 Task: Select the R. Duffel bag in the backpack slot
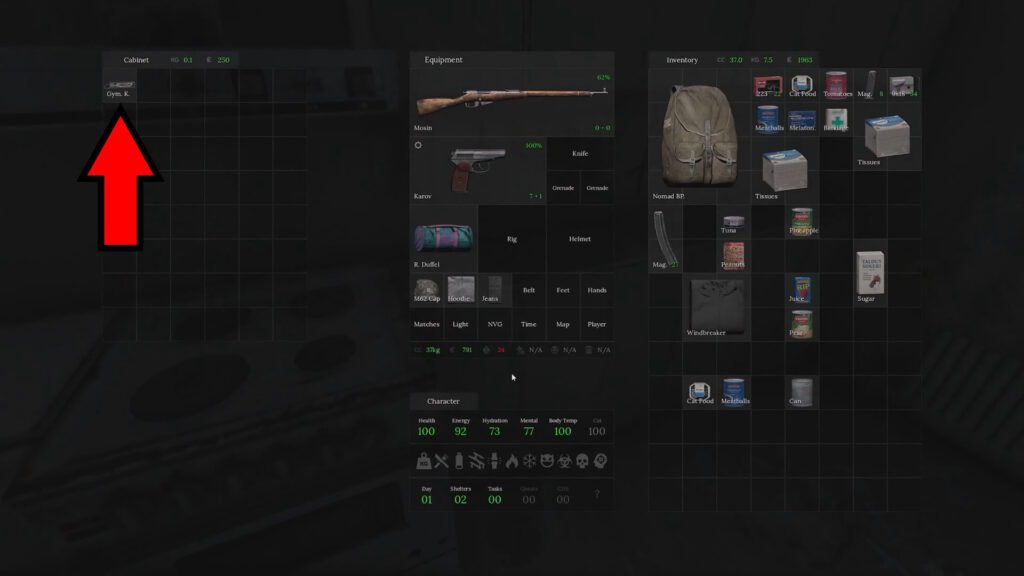tap(444, 238)
